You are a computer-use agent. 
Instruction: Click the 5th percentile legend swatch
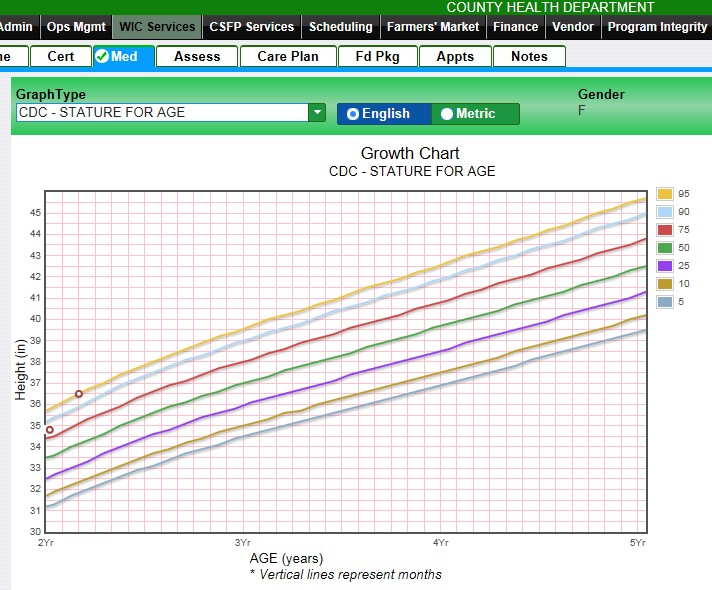coord(665,301)
